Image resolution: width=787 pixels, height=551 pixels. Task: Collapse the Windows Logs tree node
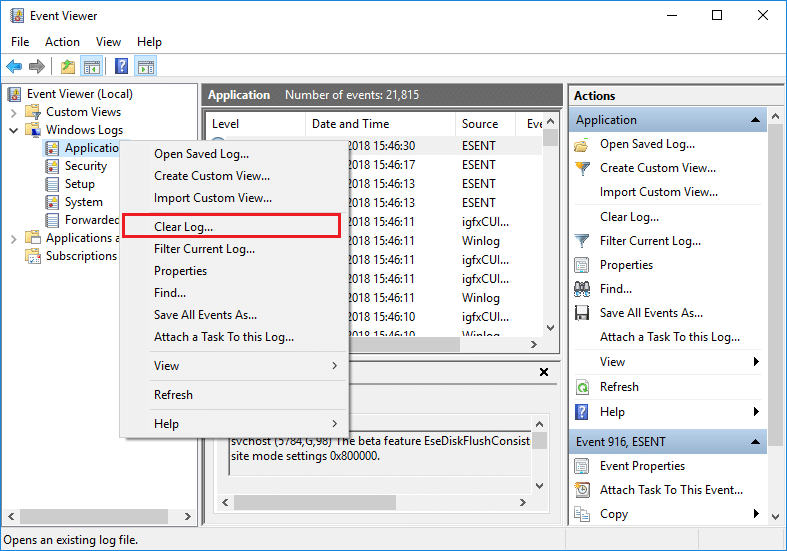click(x=14, y=130)
